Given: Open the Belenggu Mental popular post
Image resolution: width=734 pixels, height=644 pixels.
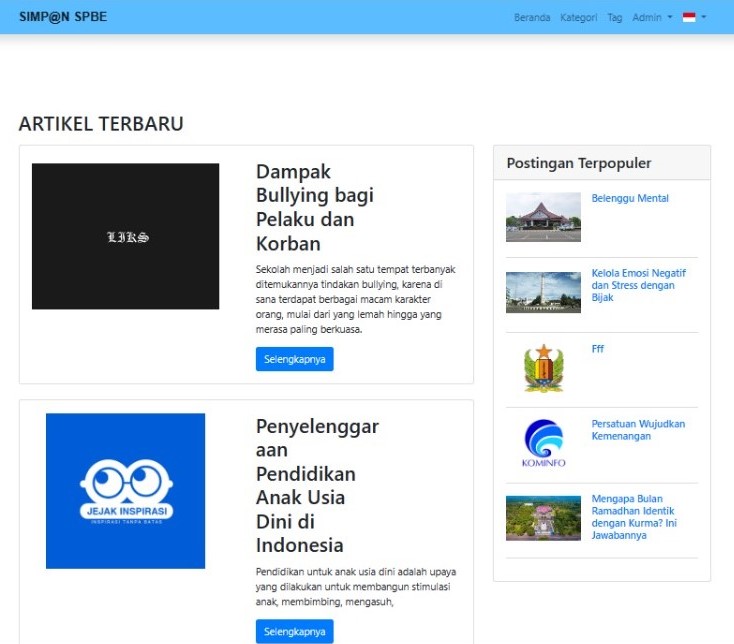Looking at the screenshot, I should pos(630,199).
